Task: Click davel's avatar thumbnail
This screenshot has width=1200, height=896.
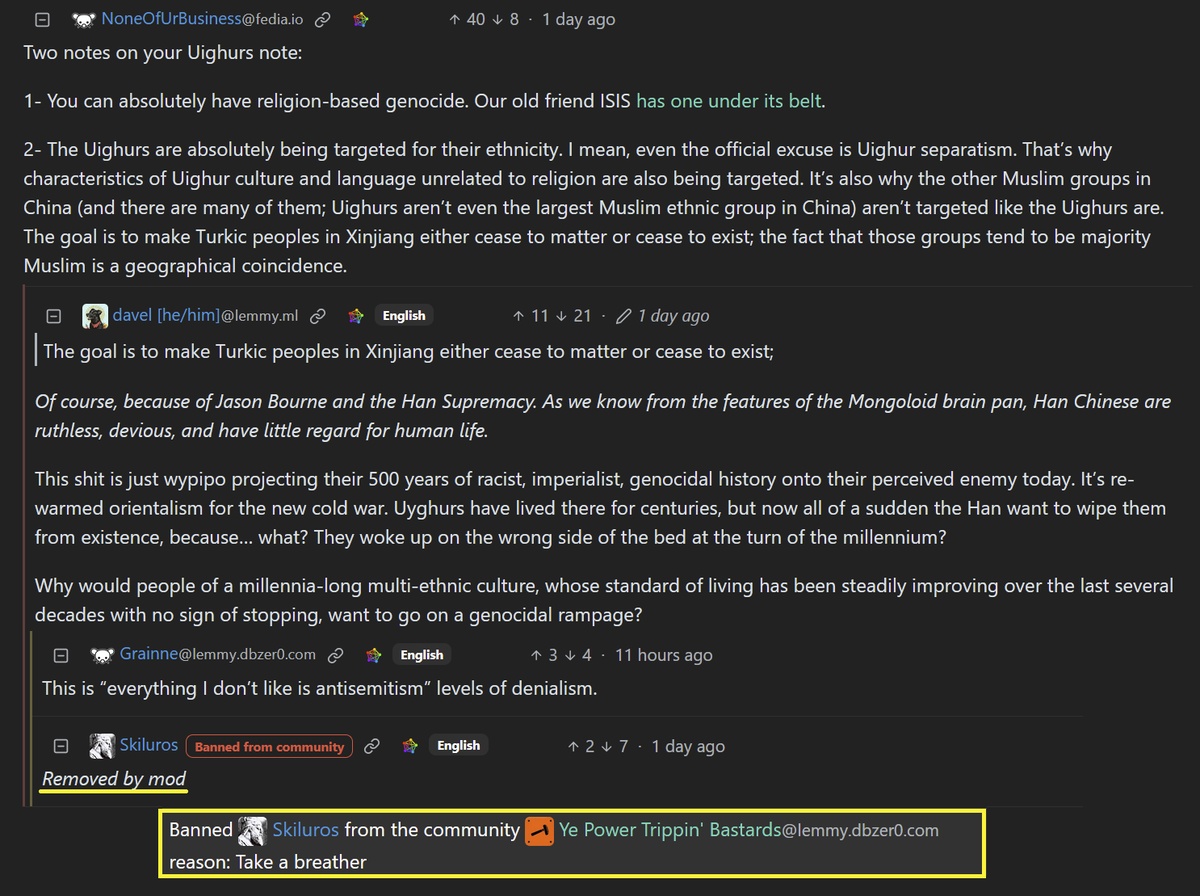Action: [95, 316]
